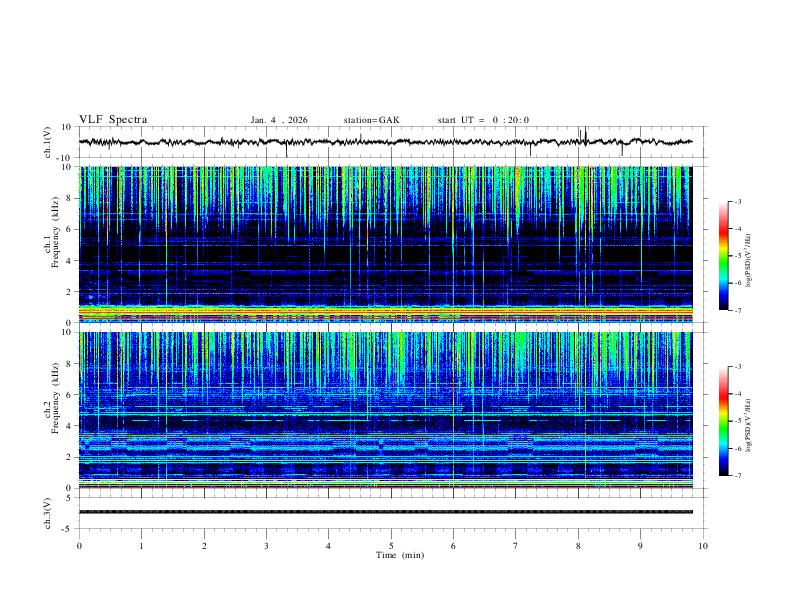Screen dimensions: 792x612
Task: Click the ch.3 flat voltage trace
Action: [386, 512]
